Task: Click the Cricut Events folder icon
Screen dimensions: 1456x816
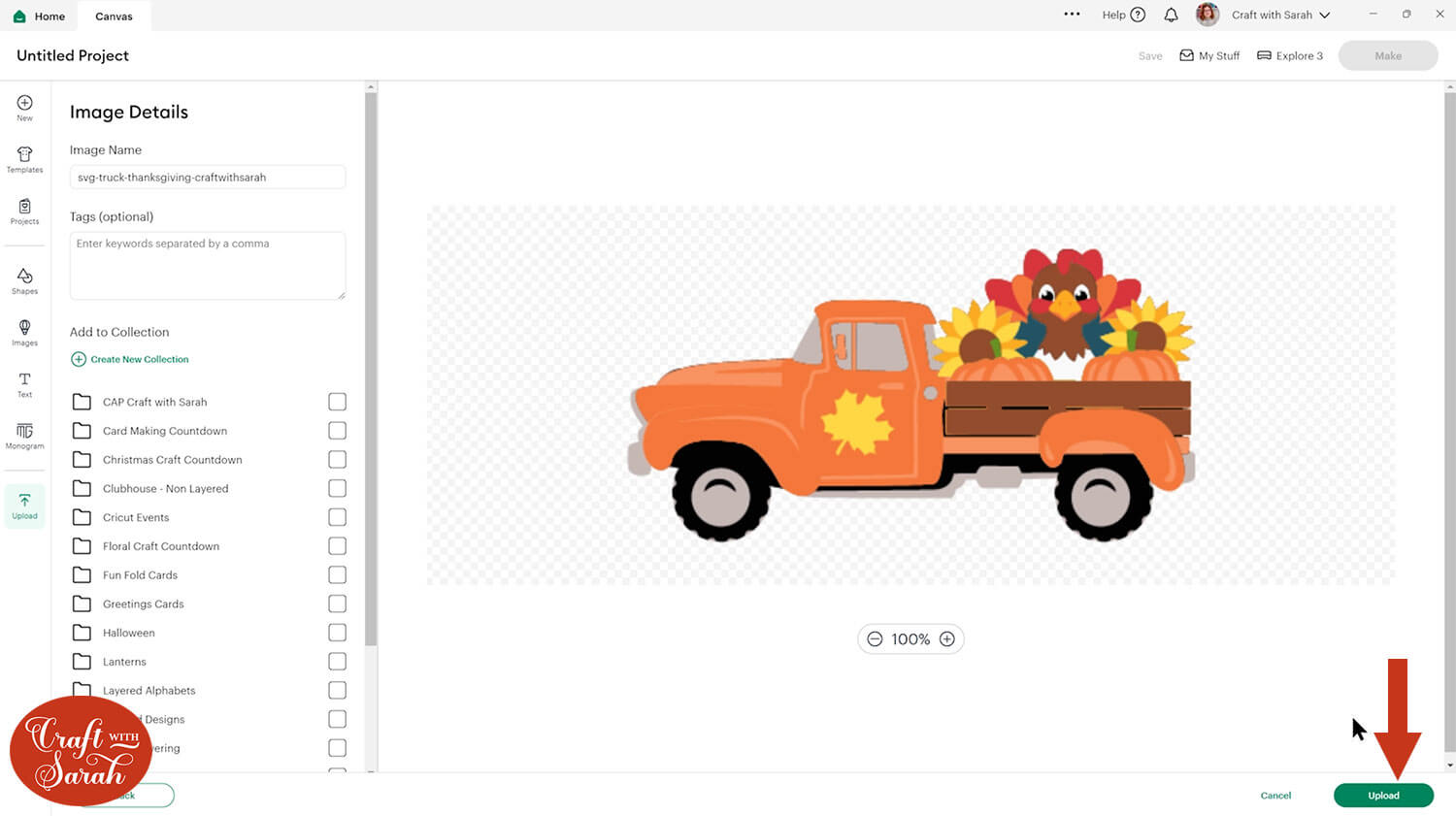Action: pyautogui.click(x=82, y=517)
